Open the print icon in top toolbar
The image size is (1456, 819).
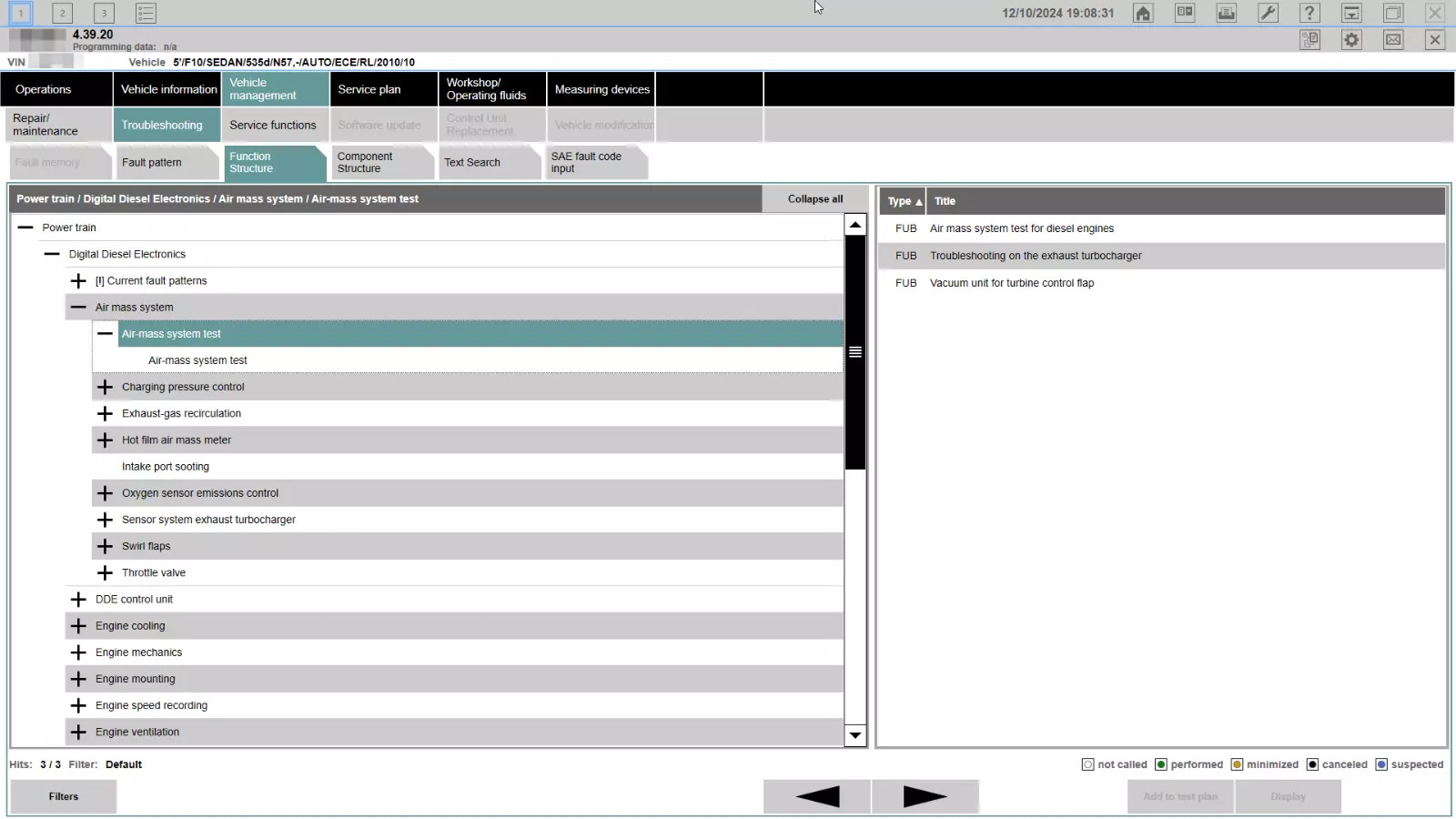tap(1226, 13)
